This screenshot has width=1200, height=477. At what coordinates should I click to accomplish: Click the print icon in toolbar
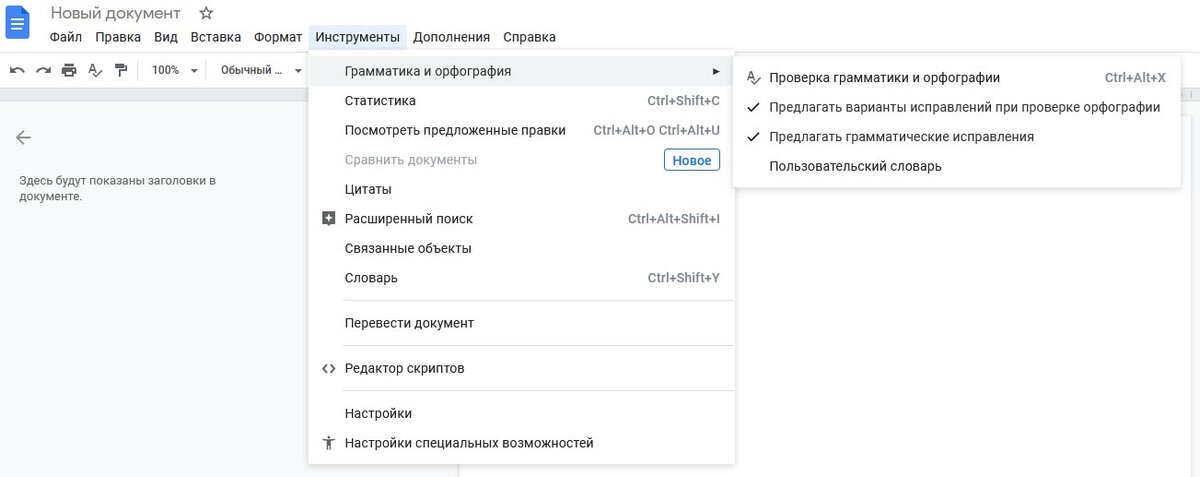point(69,70)
